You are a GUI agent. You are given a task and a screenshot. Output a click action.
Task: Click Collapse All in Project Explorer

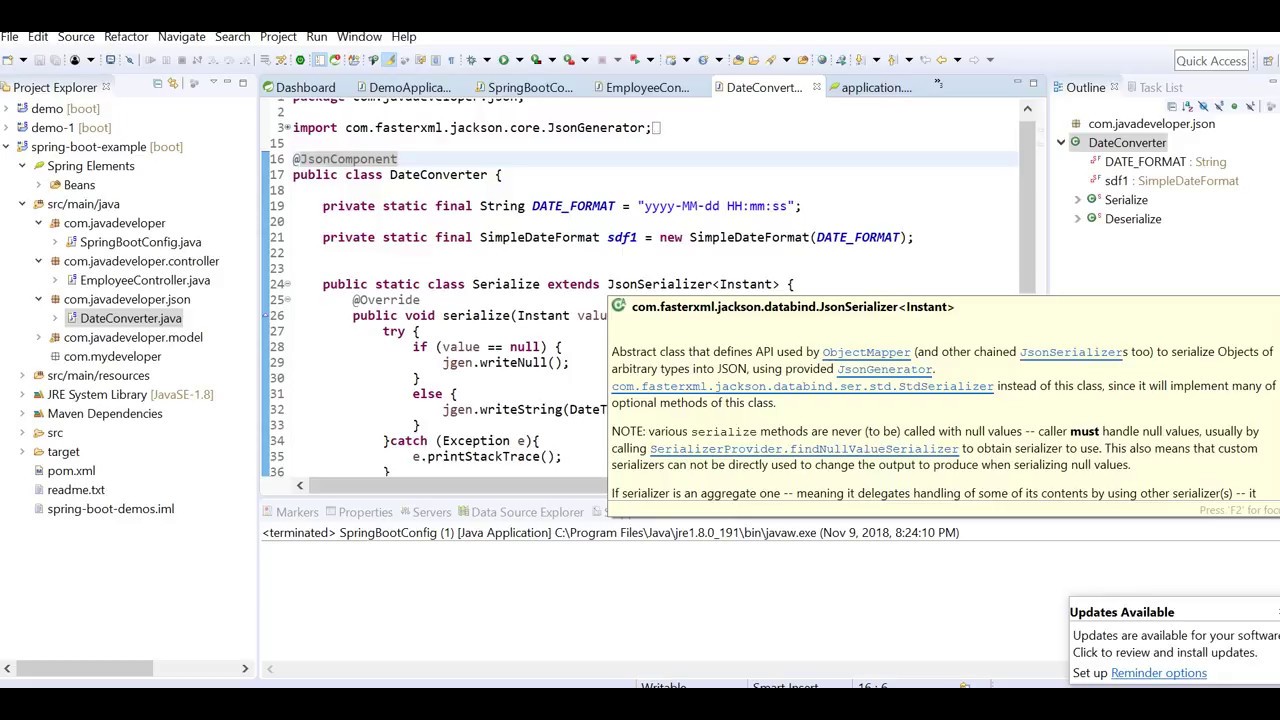[x=157, y=84]
